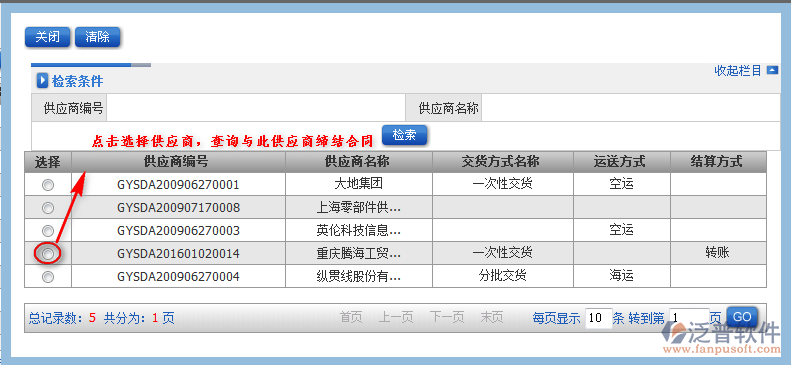Pick radio button for GYSDA200906270004
Screen dimensions: 791x365
click(47, 277)
